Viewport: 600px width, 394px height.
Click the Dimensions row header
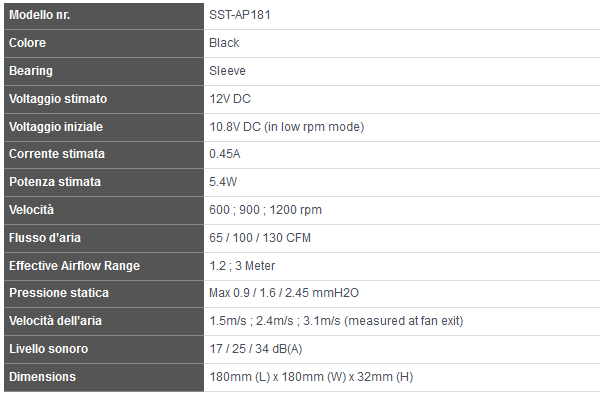104,377
